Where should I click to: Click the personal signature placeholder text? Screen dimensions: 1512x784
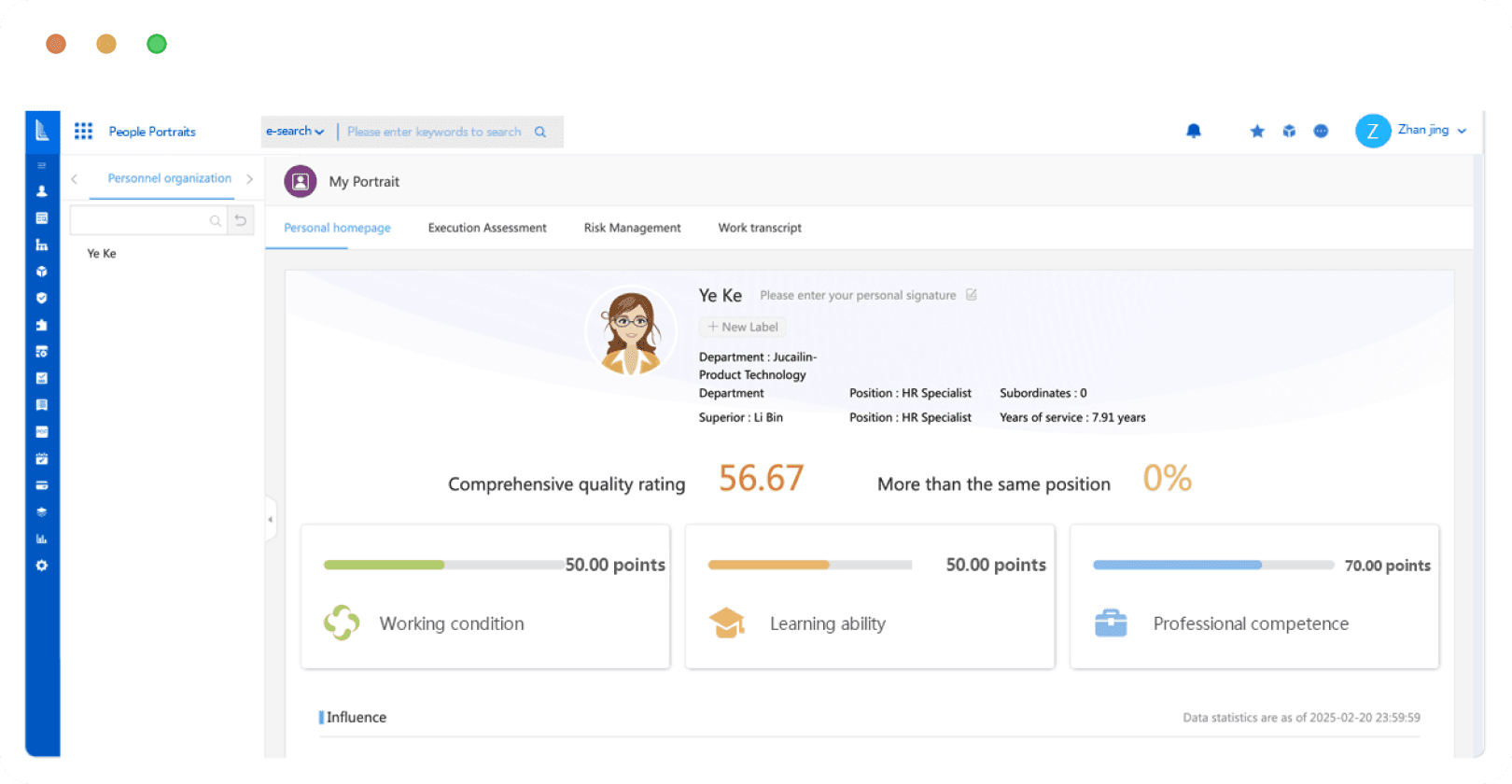pyautogui.click(x=858, y=295)
